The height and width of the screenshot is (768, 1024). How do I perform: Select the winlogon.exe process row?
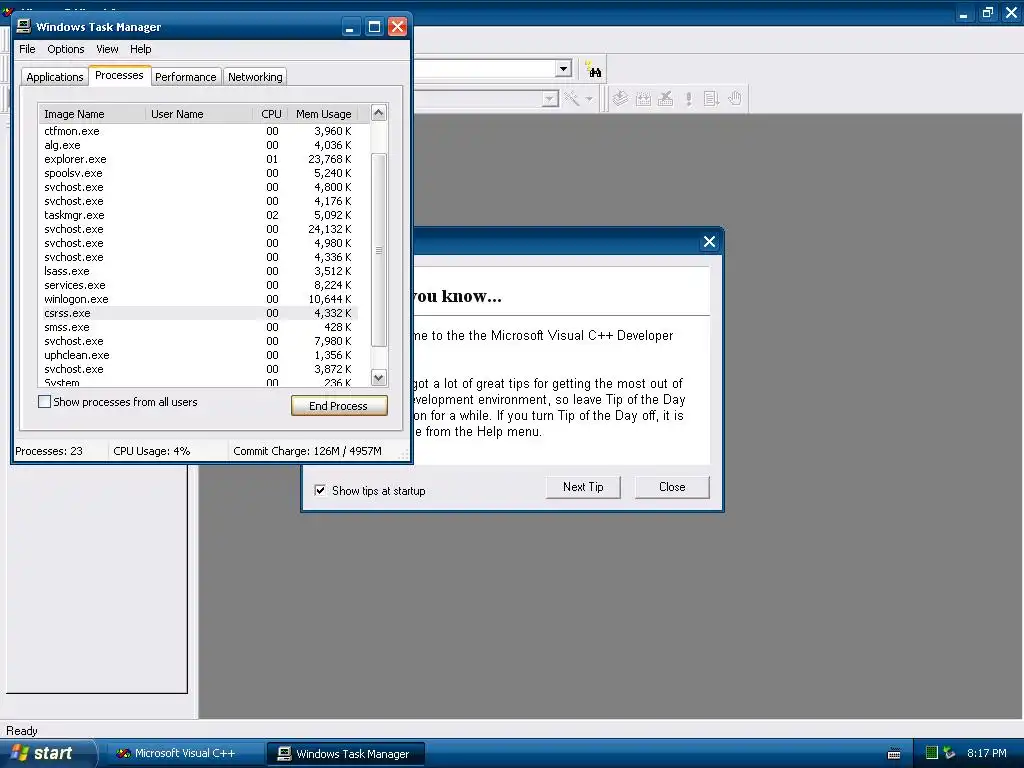point(198,299)
